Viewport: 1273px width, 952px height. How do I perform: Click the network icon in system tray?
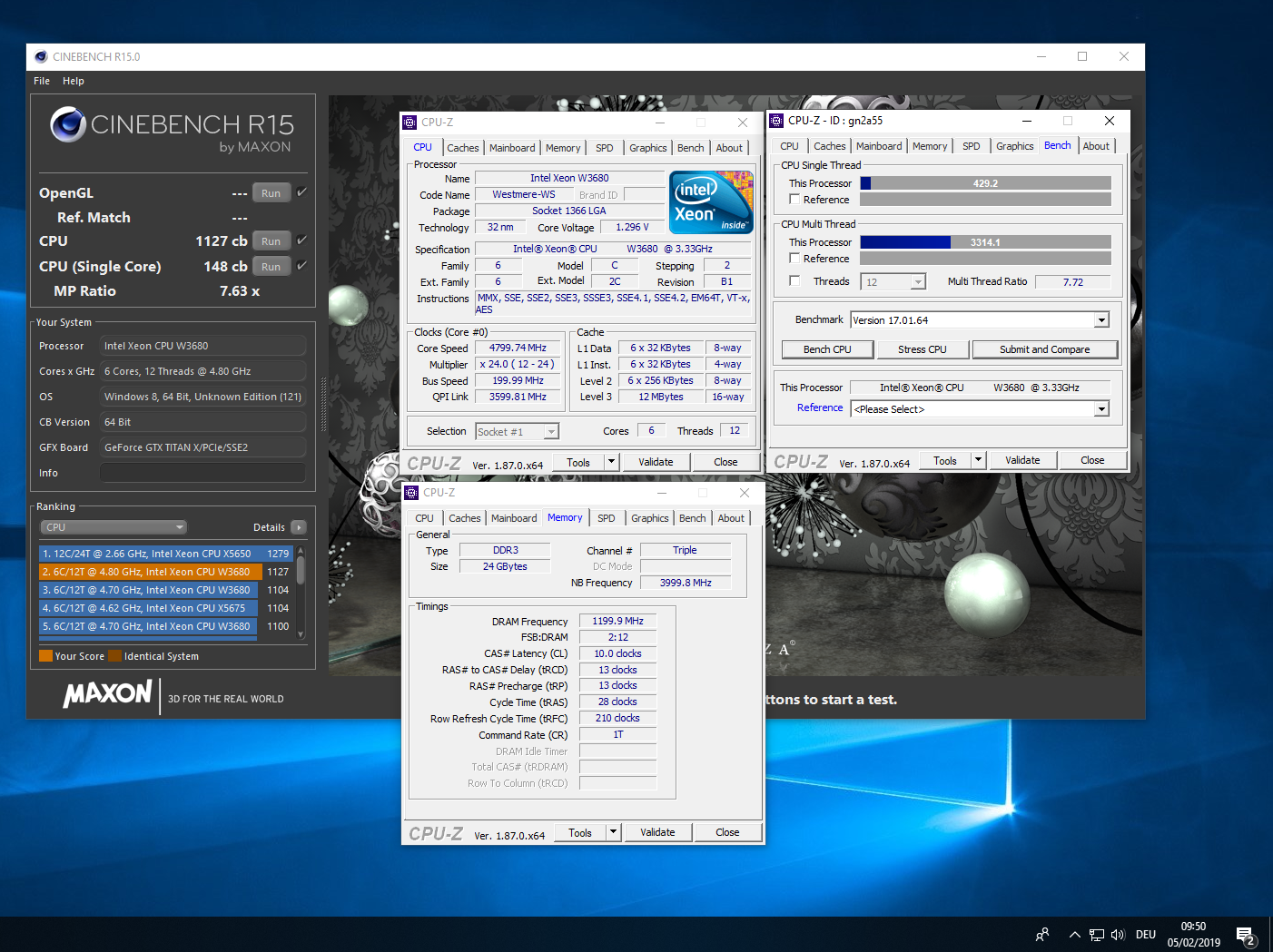(x=1097, y=935)
